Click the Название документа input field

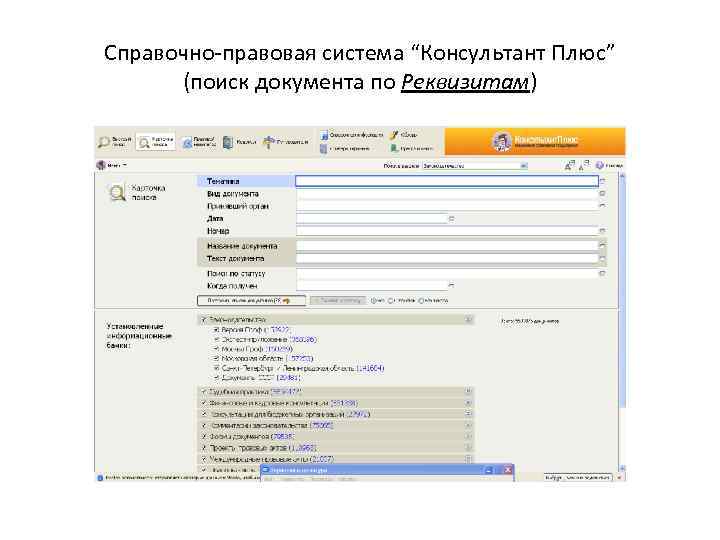pyautogui.click(x=447, y=246)
